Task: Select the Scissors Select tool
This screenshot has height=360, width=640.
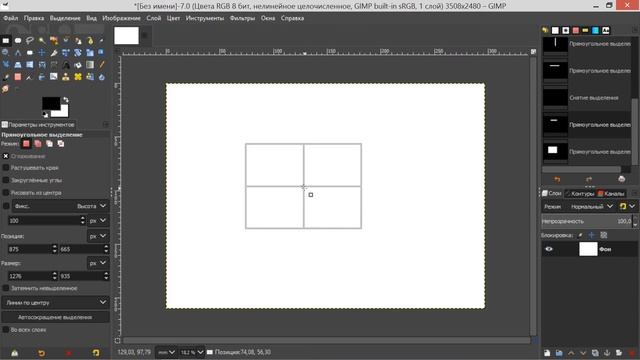Action: [x=66, y=40]
